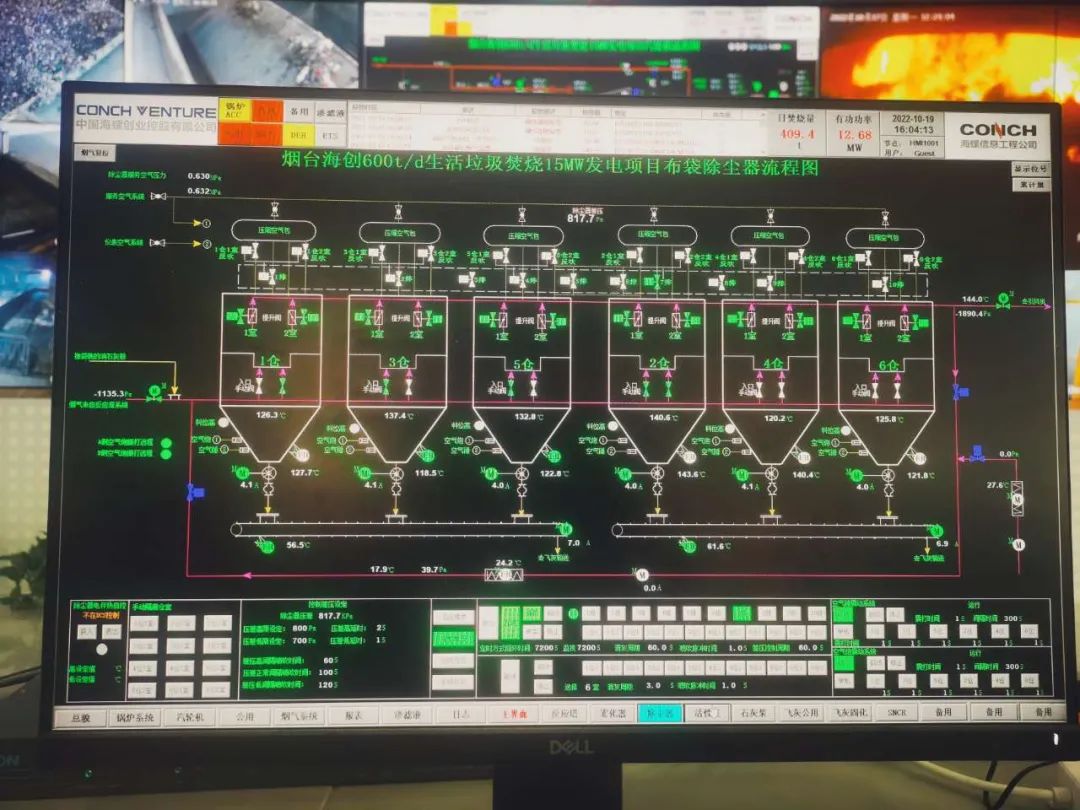Click green motor at left conveyor's right end

pos(565,529)
